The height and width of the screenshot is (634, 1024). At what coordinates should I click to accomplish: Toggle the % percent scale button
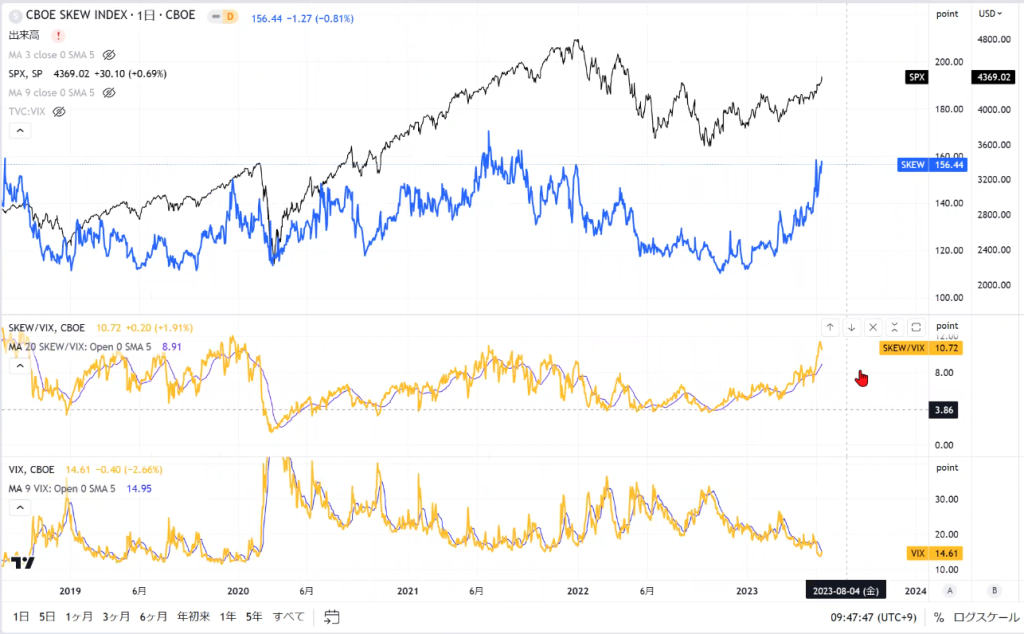point(938,617)
